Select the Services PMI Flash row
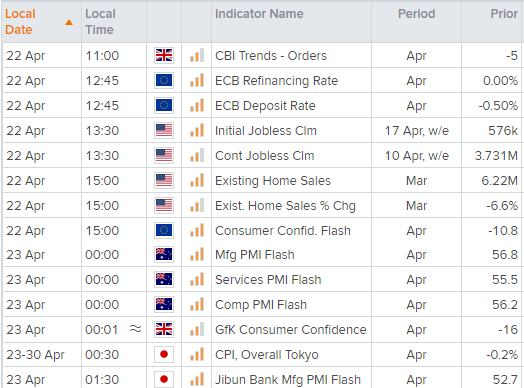The width and height of the screenshot is (524, 388). pyautogui.click(x=263, y=279)
